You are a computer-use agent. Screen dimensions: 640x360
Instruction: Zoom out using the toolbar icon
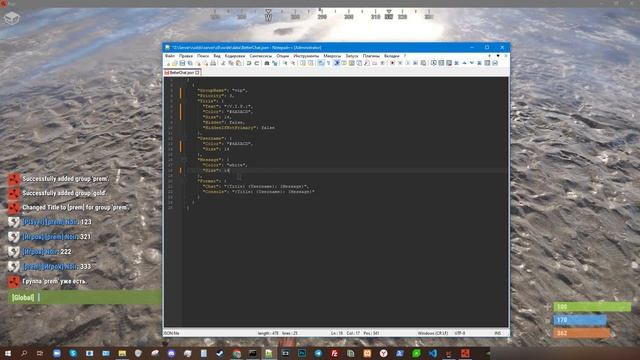click(x=293, y=63)
